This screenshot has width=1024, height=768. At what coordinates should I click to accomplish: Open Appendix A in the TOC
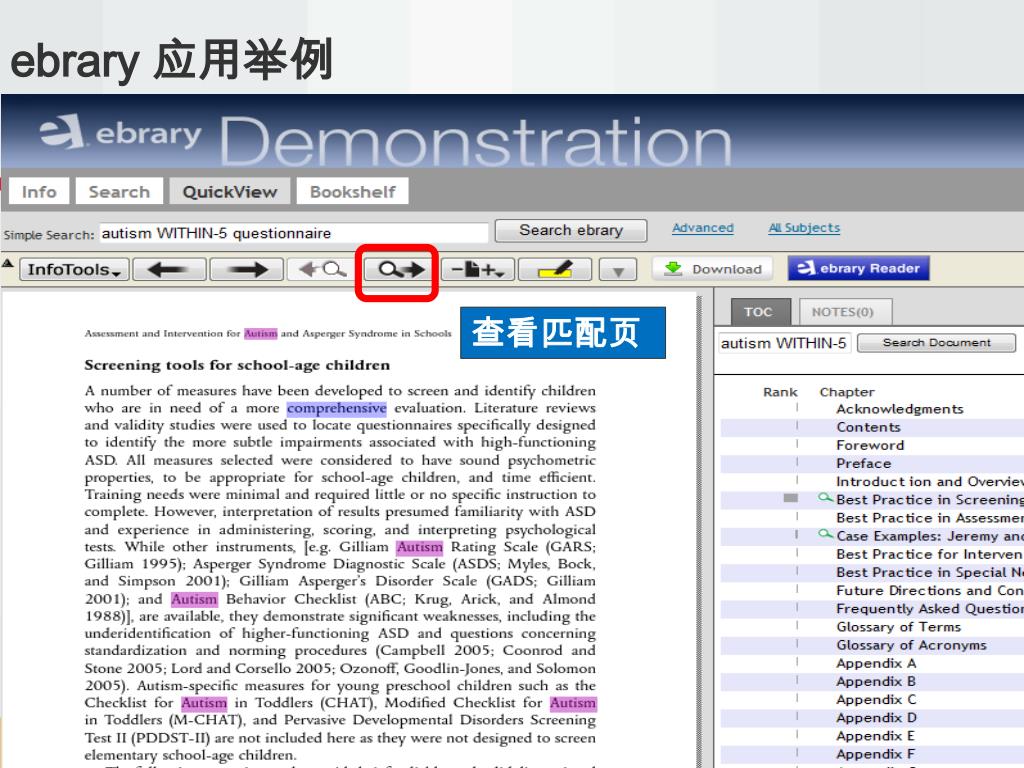[x=876, y=664]
